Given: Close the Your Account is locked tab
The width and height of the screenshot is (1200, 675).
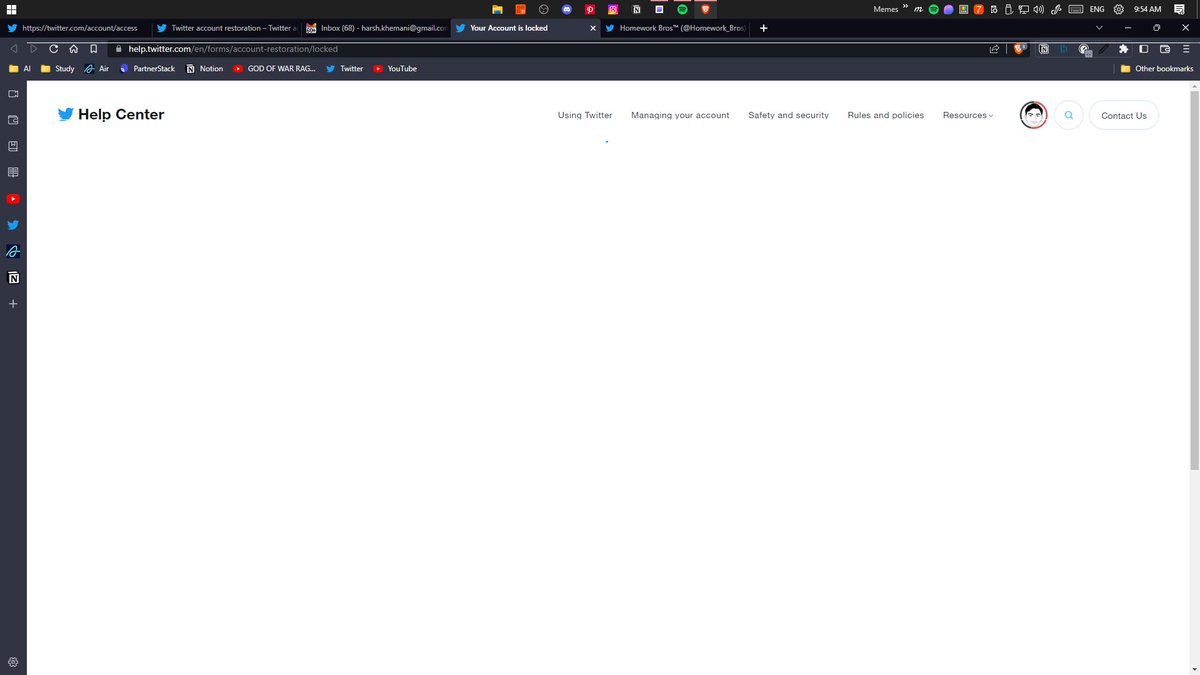Looking at the screenshot, I should coord(593,28).
